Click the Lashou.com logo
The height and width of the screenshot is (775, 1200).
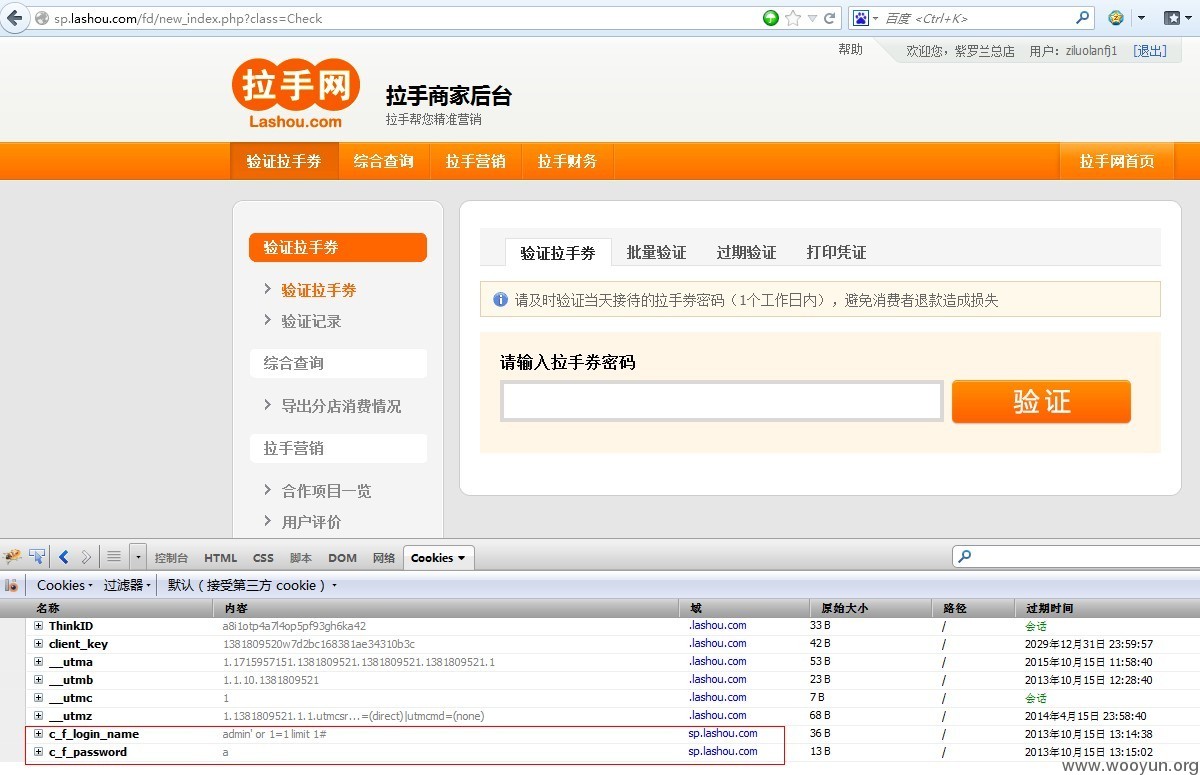(295, 95)
